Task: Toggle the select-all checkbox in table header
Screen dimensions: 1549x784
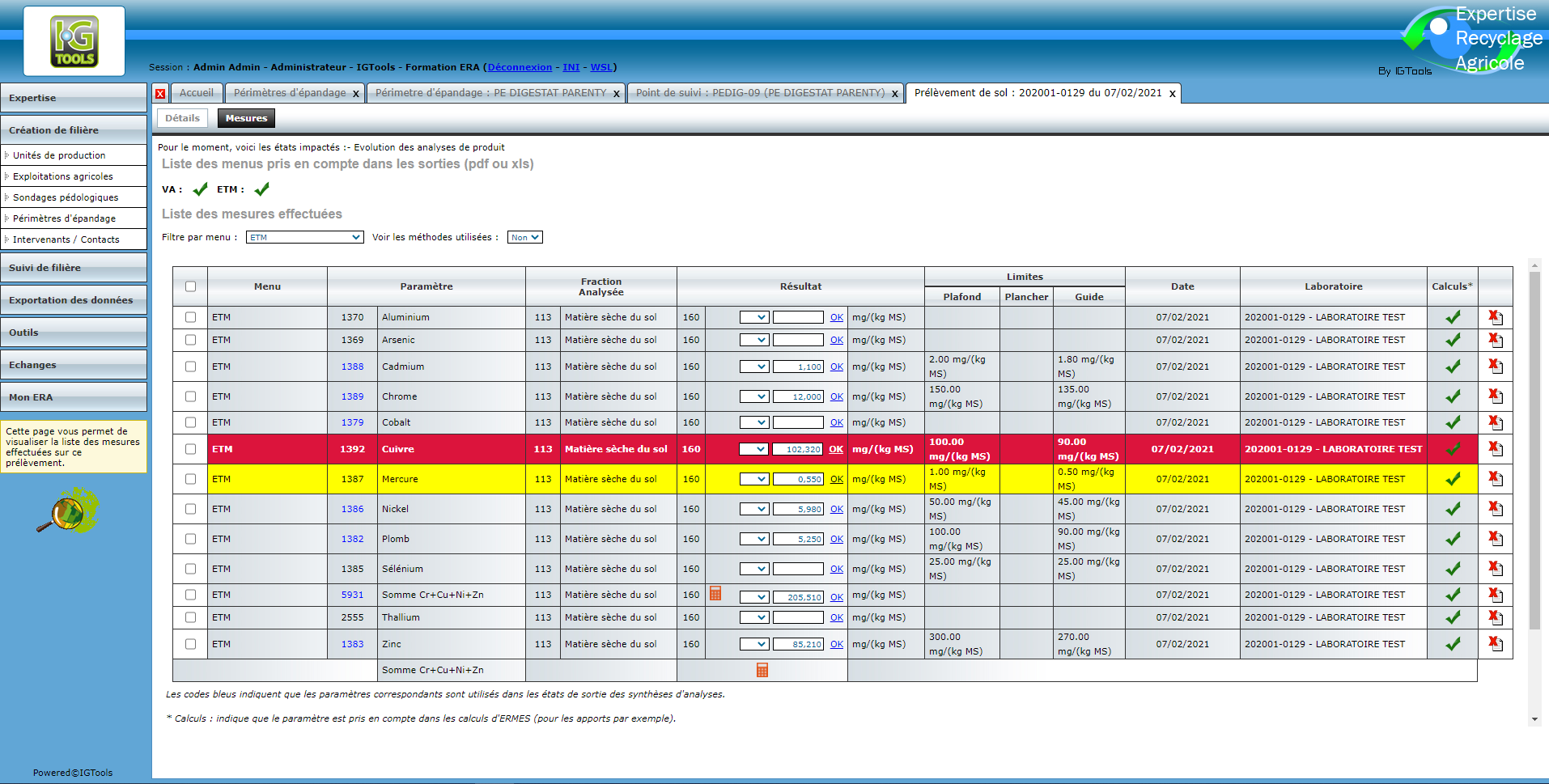Action: tap(190, 286)
